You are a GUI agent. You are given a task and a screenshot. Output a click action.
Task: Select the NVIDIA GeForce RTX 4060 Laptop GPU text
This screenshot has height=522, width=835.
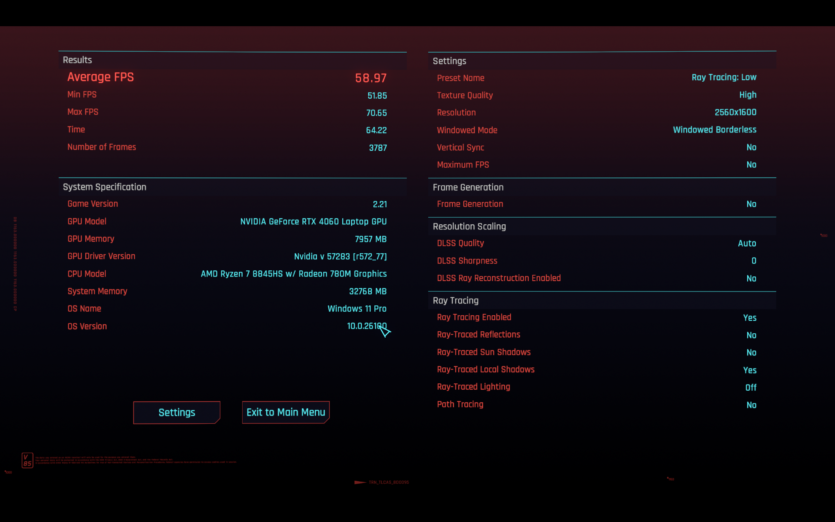tap(313, 222)
